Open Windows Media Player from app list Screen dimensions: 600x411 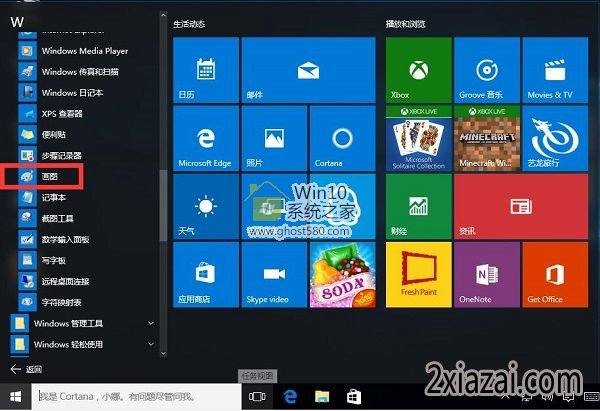pyautogui.click(x=84, y=51)
